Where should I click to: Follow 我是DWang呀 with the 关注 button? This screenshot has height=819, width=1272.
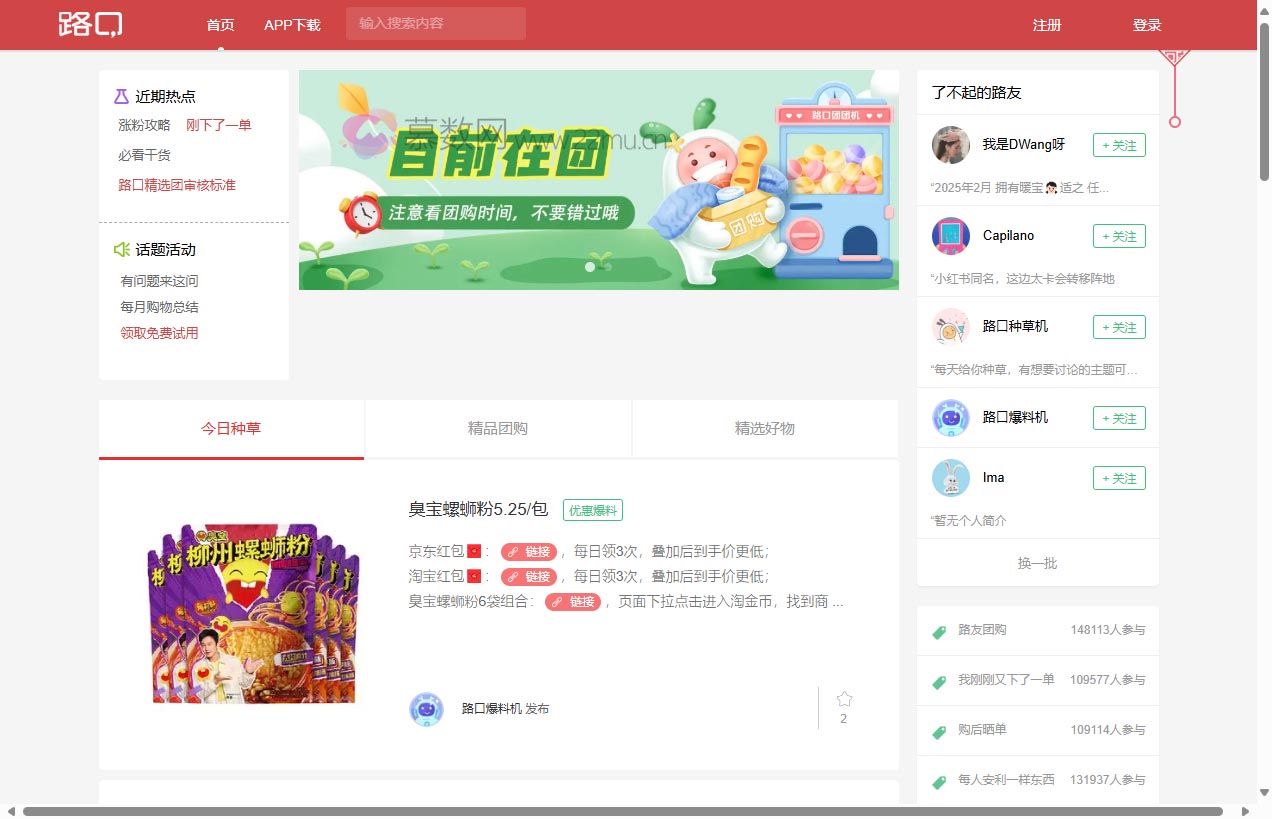(x=1118, y=145)
